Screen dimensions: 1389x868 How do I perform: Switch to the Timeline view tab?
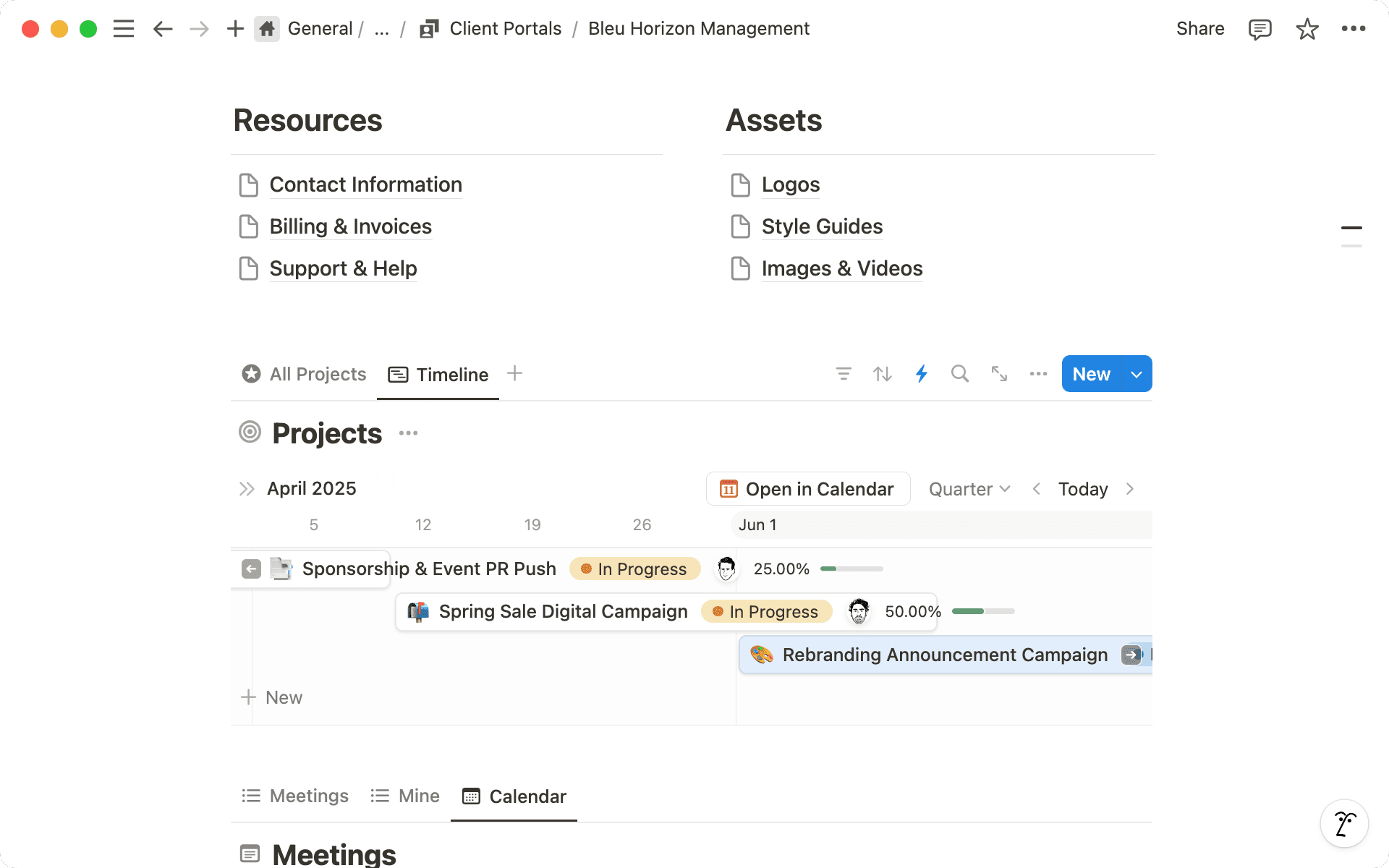coord(438,374)
